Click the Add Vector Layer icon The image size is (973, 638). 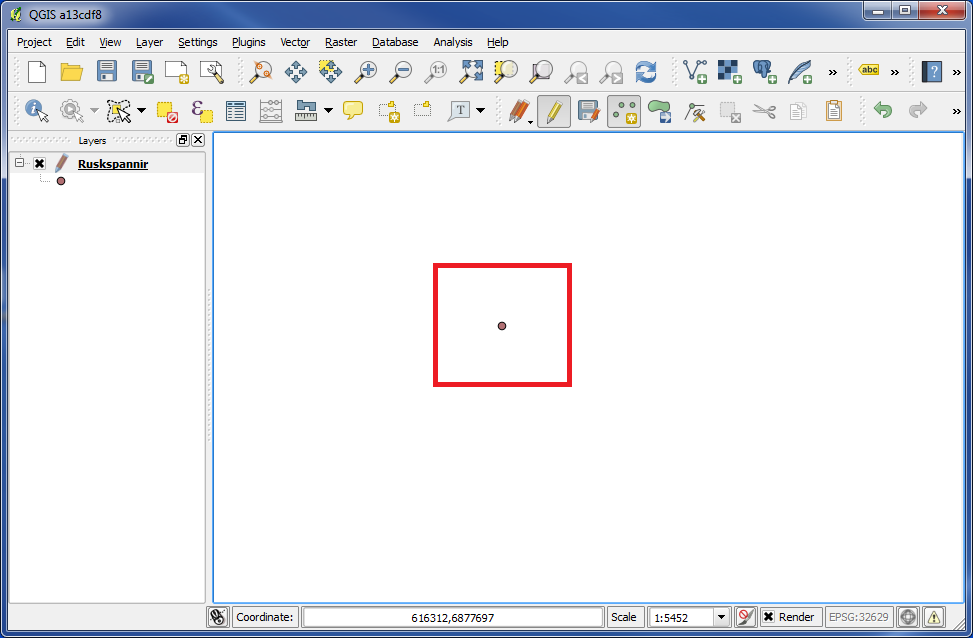coord(695,72)
